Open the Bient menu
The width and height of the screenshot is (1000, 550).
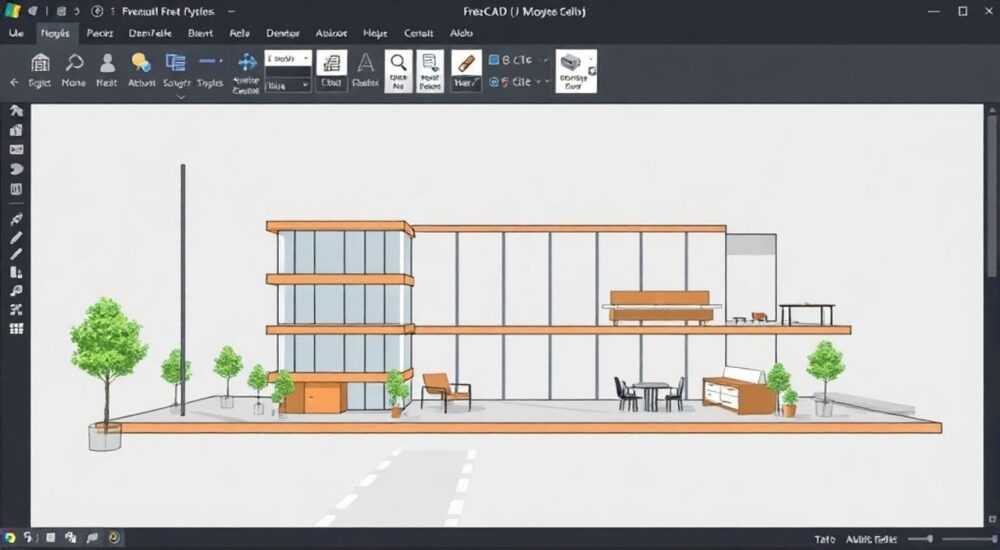click(200, 33)
